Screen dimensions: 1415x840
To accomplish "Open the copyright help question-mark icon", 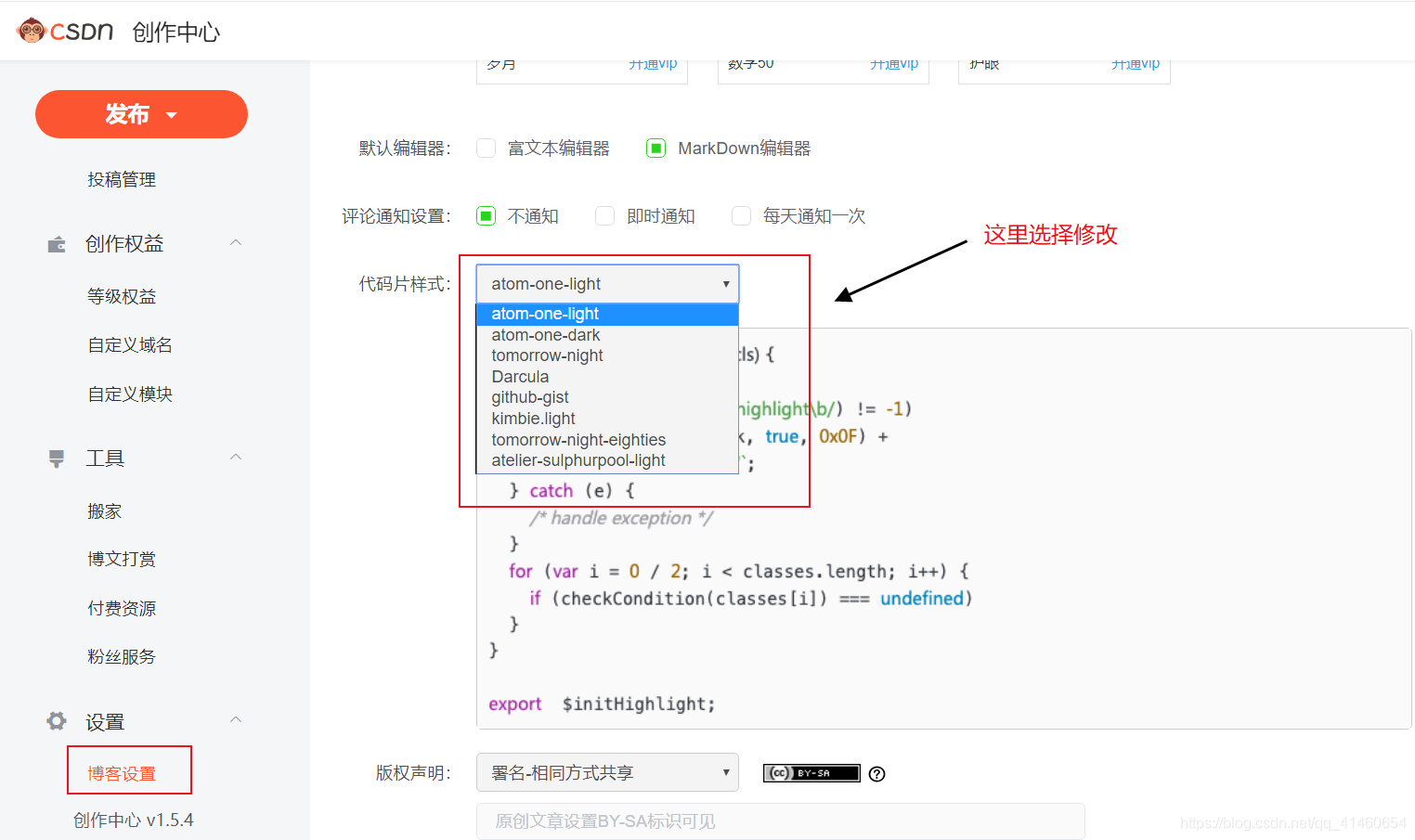I will (877, 774).
